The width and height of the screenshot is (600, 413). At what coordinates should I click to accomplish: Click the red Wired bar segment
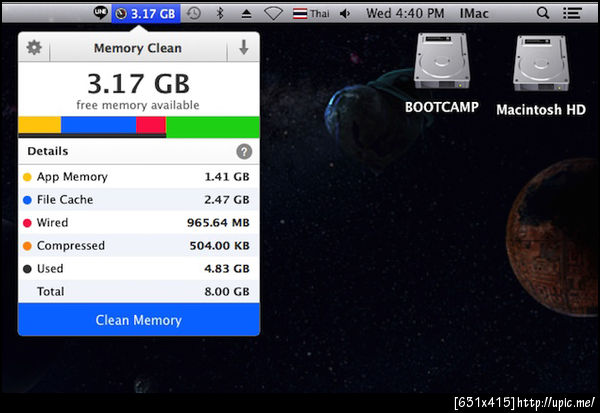click(151, 125)
